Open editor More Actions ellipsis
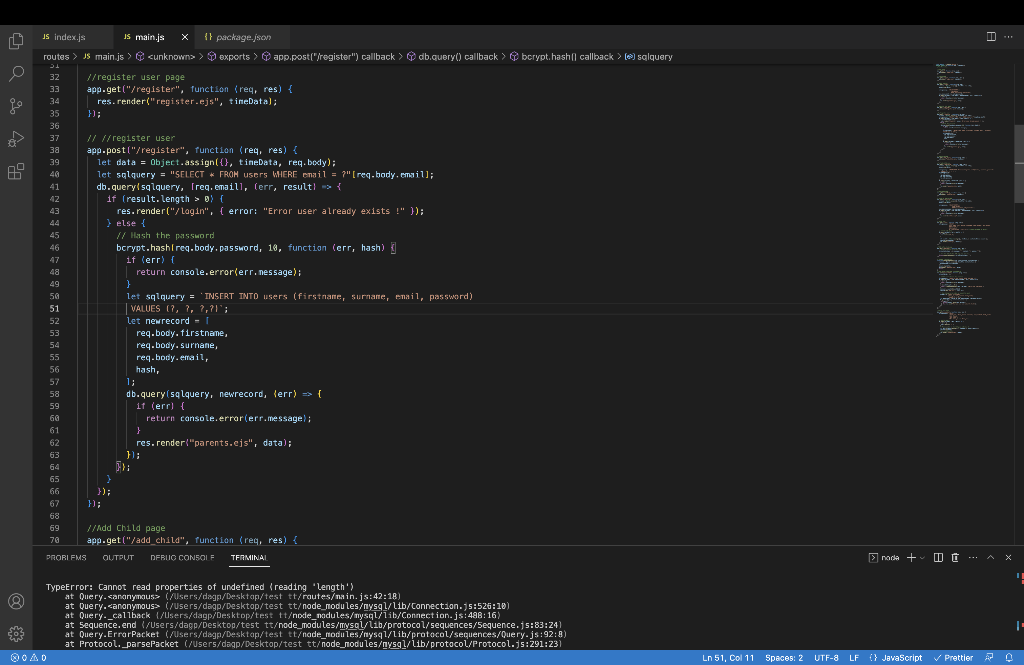The width and height of the screenshot is (1024, 665). (1008, 37)
